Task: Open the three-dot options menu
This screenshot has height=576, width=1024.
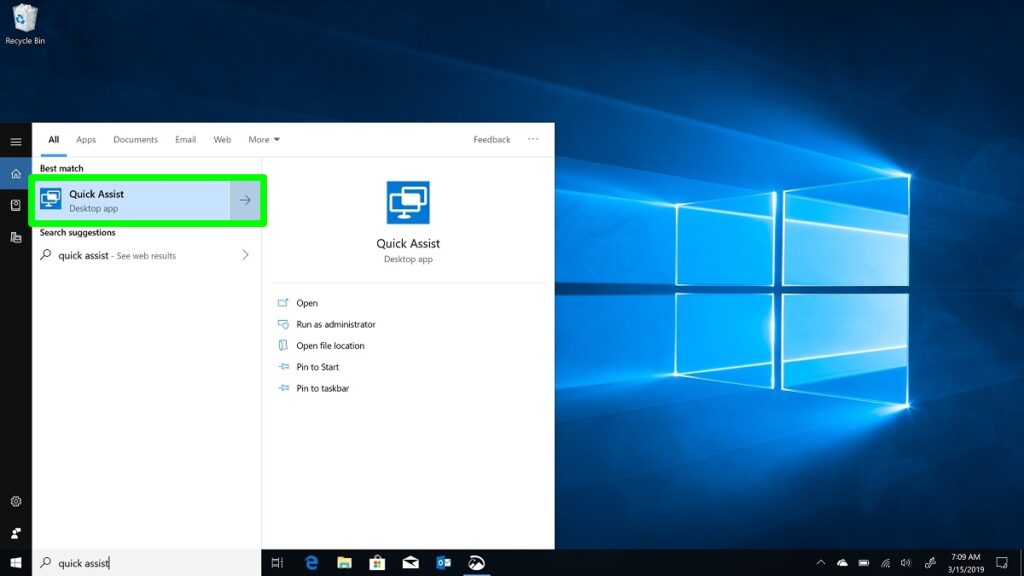Action: [x=533, y=139]
